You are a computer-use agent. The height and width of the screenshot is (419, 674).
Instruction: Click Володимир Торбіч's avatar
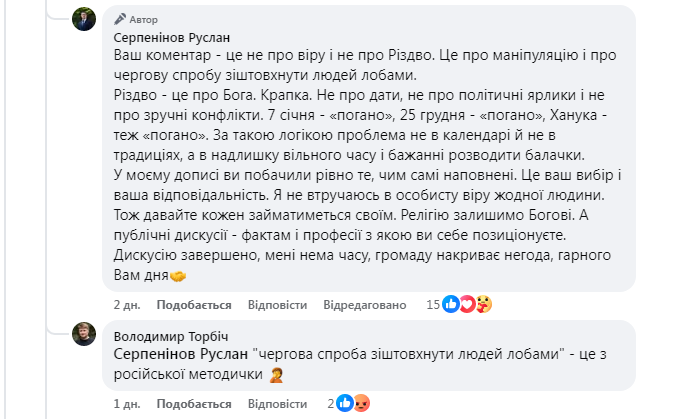pos(84,334)
